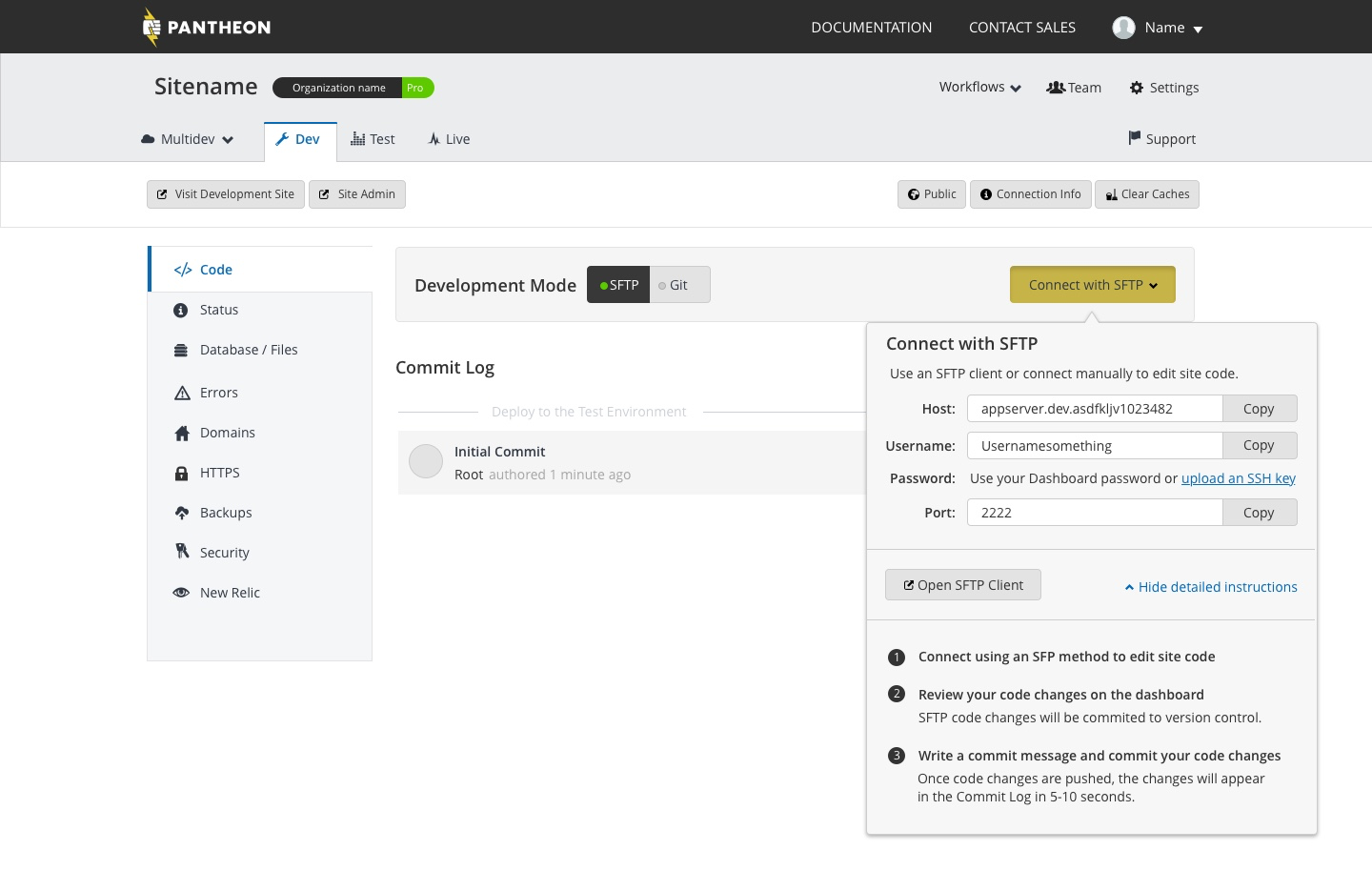Viewport: 1372px width, 891px height.
Task: Select Code in the sidebar
Action: point(260,270)
